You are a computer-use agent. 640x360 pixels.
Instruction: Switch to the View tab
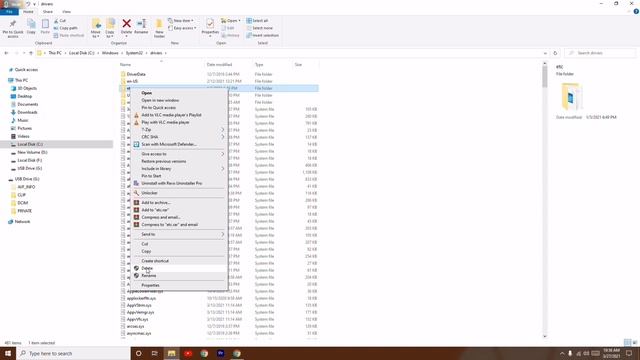[67, 12]
